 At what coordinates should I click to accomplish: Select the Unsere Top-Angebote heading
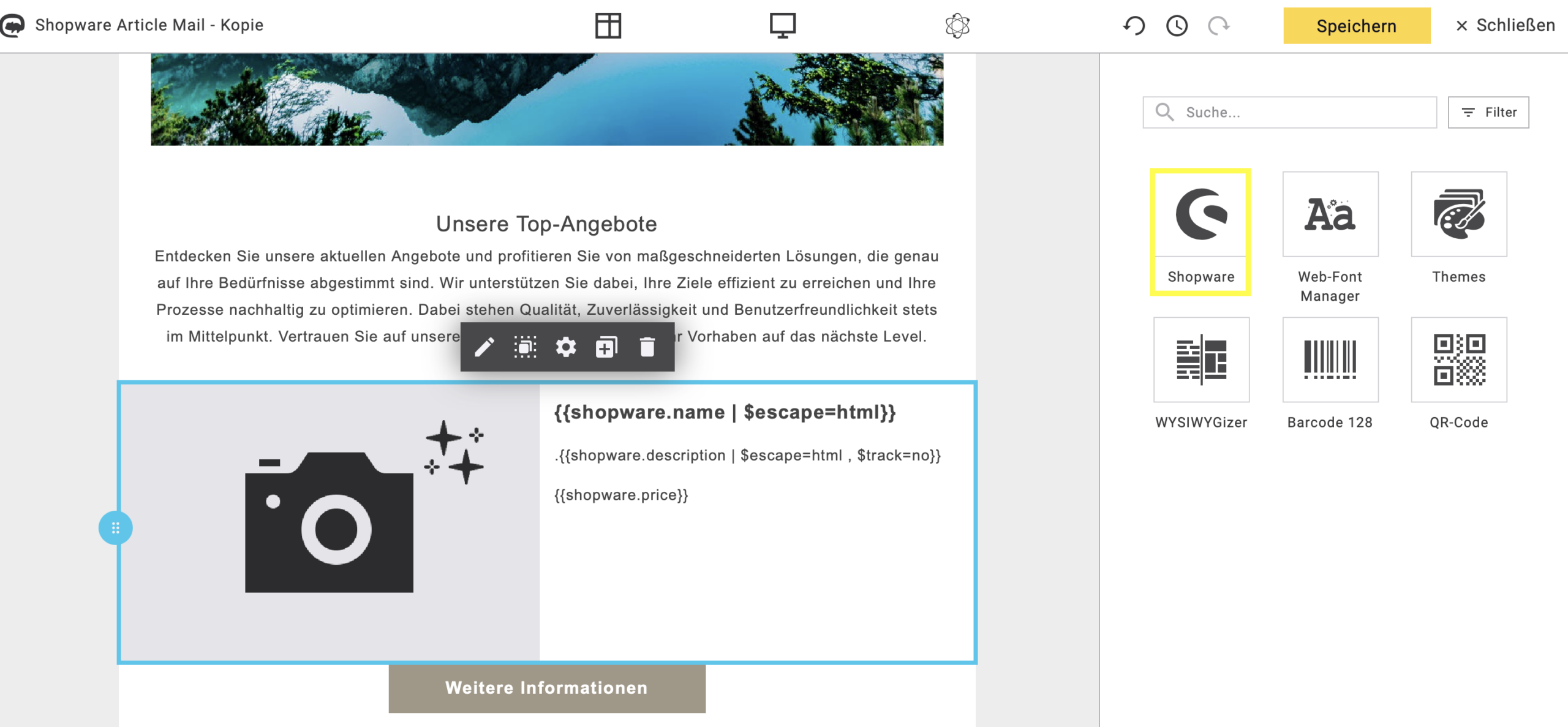[x=546, y=224]
